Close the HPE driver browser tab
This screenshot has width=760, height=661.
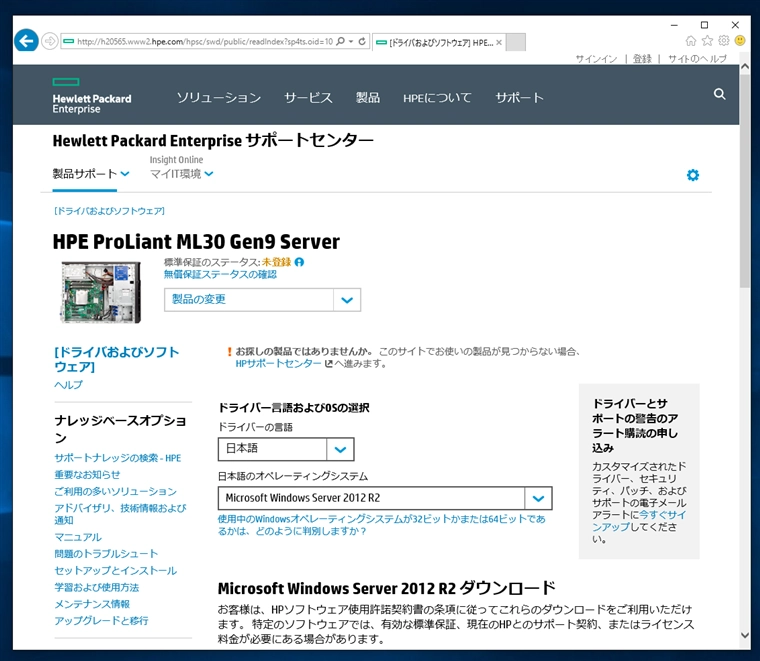[x=499, y=42]
